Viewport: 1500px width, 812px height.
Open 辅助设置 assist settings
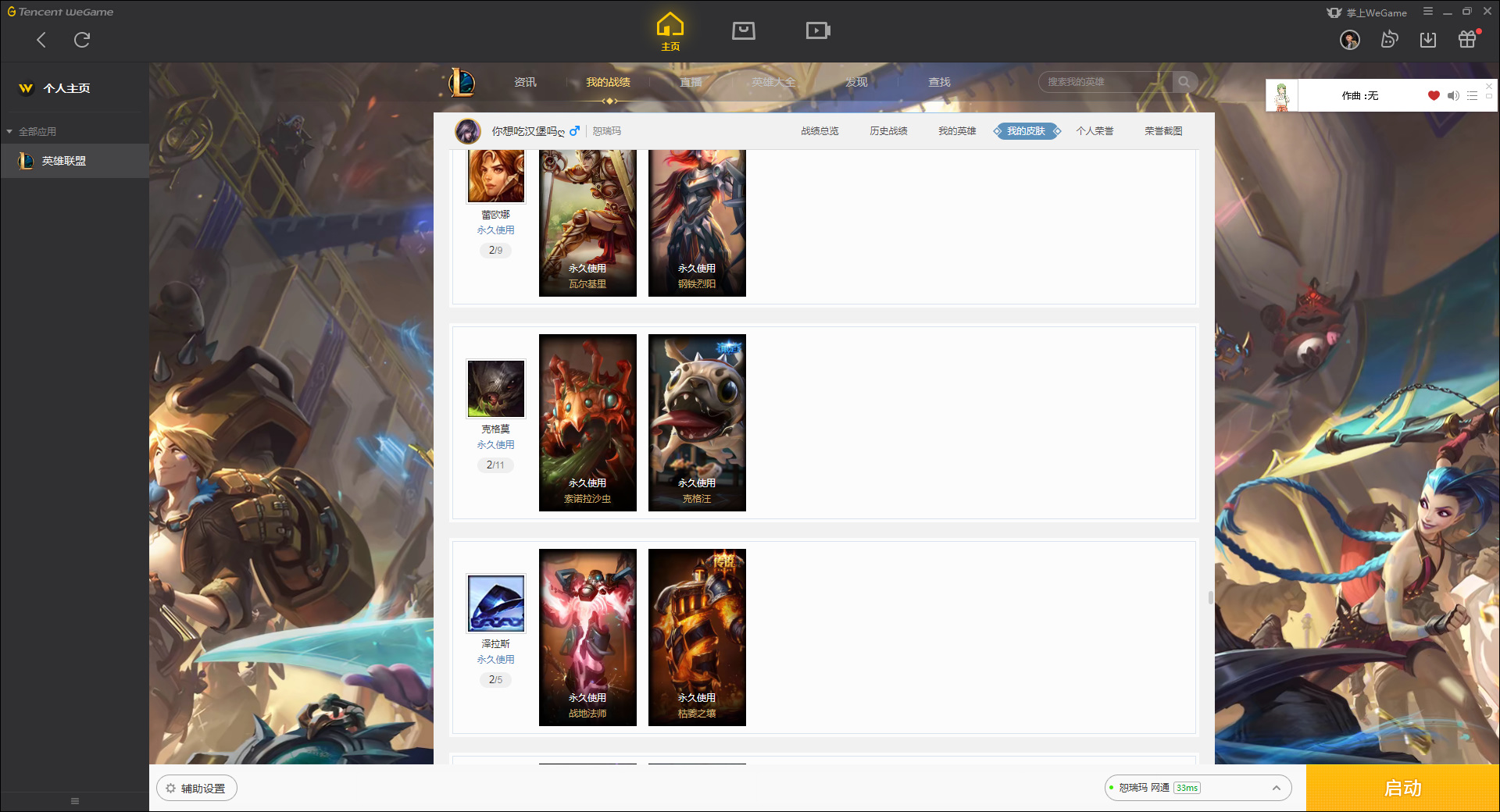(197, 789)
